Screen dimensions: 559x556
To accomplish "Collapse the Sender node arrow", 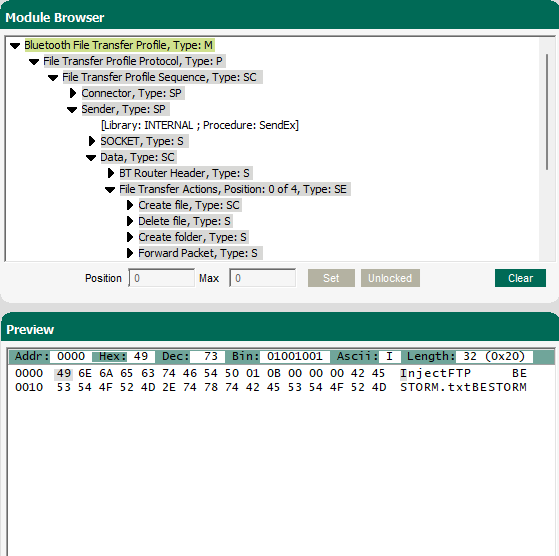I will [x=72, y=110].
